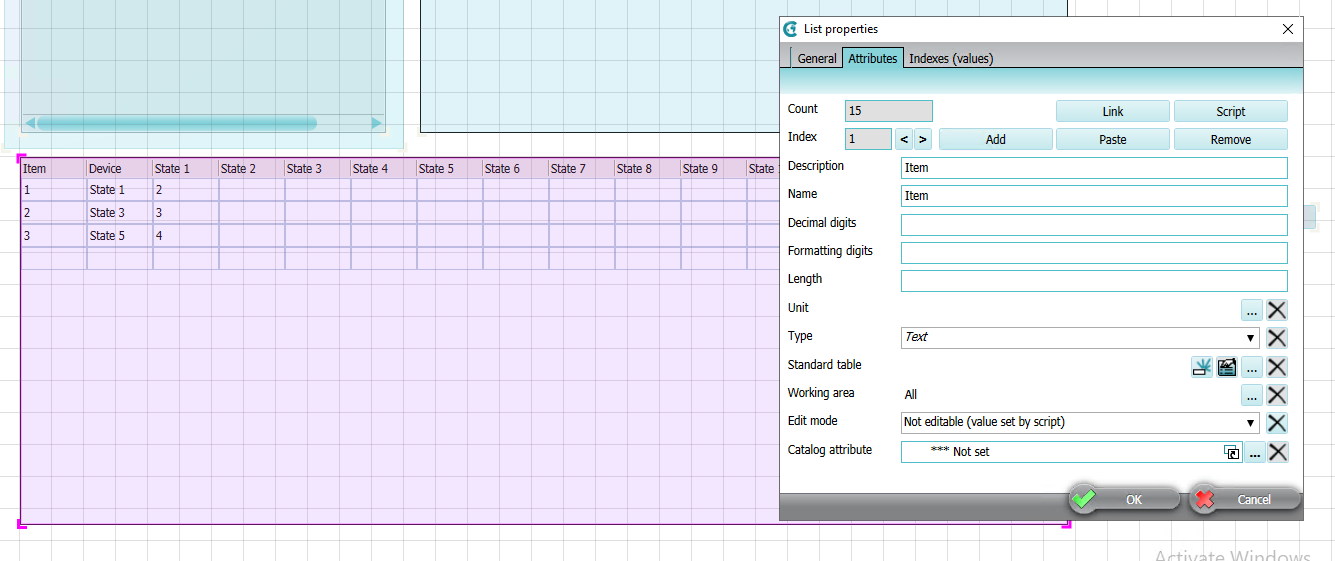Browse for Unit using the ellipsis button
The height and width of the screenshot is (561, 1335).
coord(1251,310)
